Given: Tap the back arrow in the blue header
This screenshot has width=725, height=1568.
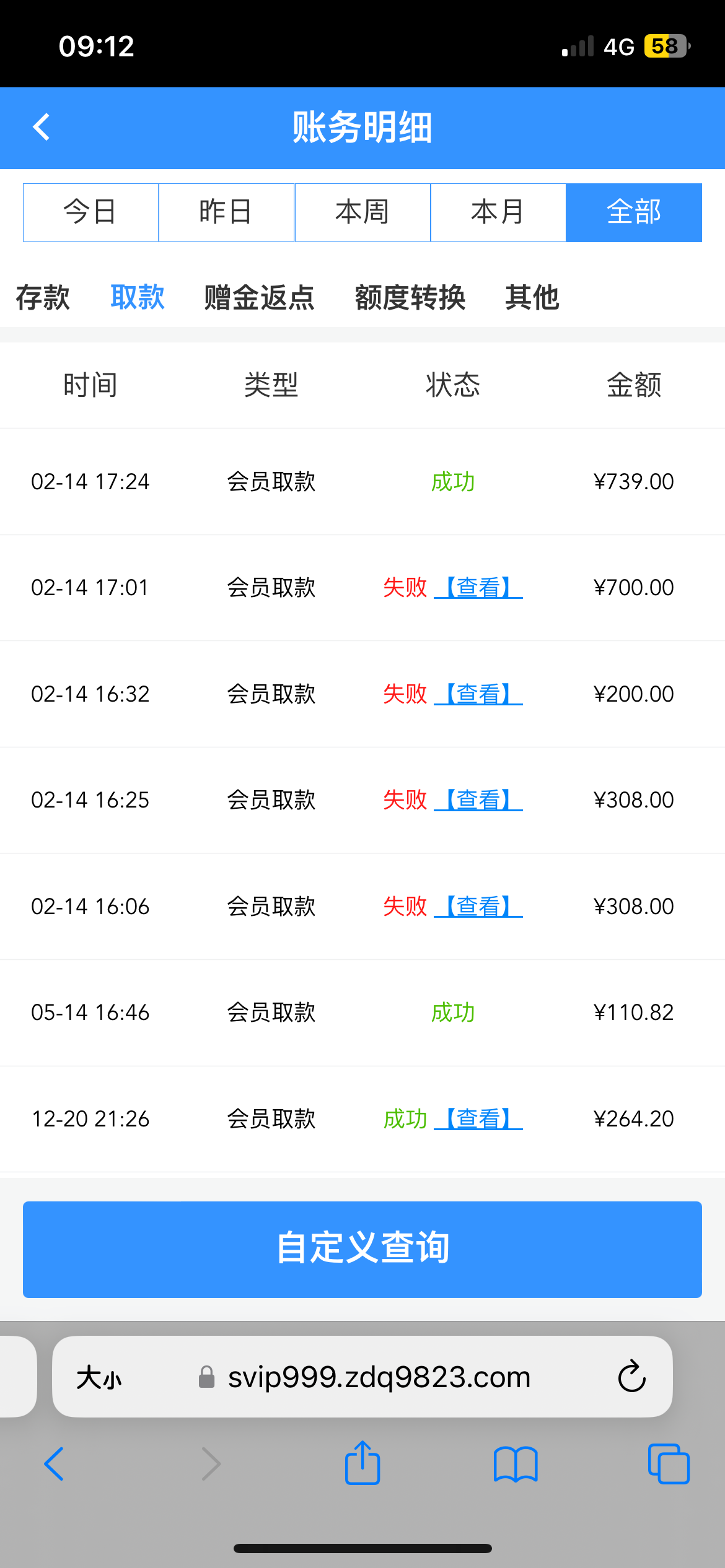Looking at the screenshot, I should pyautogui.click(x=42, y=128).
